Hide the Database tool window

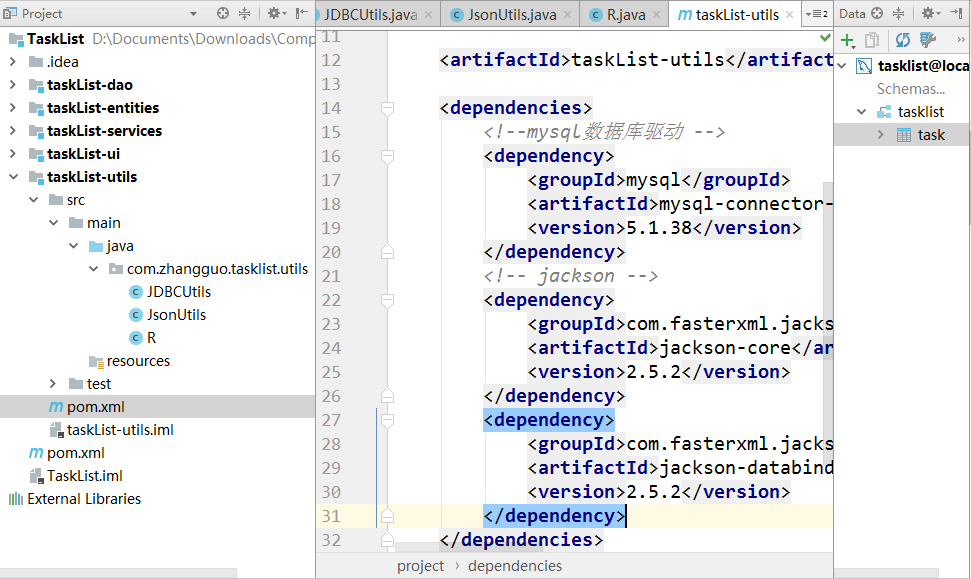pyautogui.click(x=956, y=13)
